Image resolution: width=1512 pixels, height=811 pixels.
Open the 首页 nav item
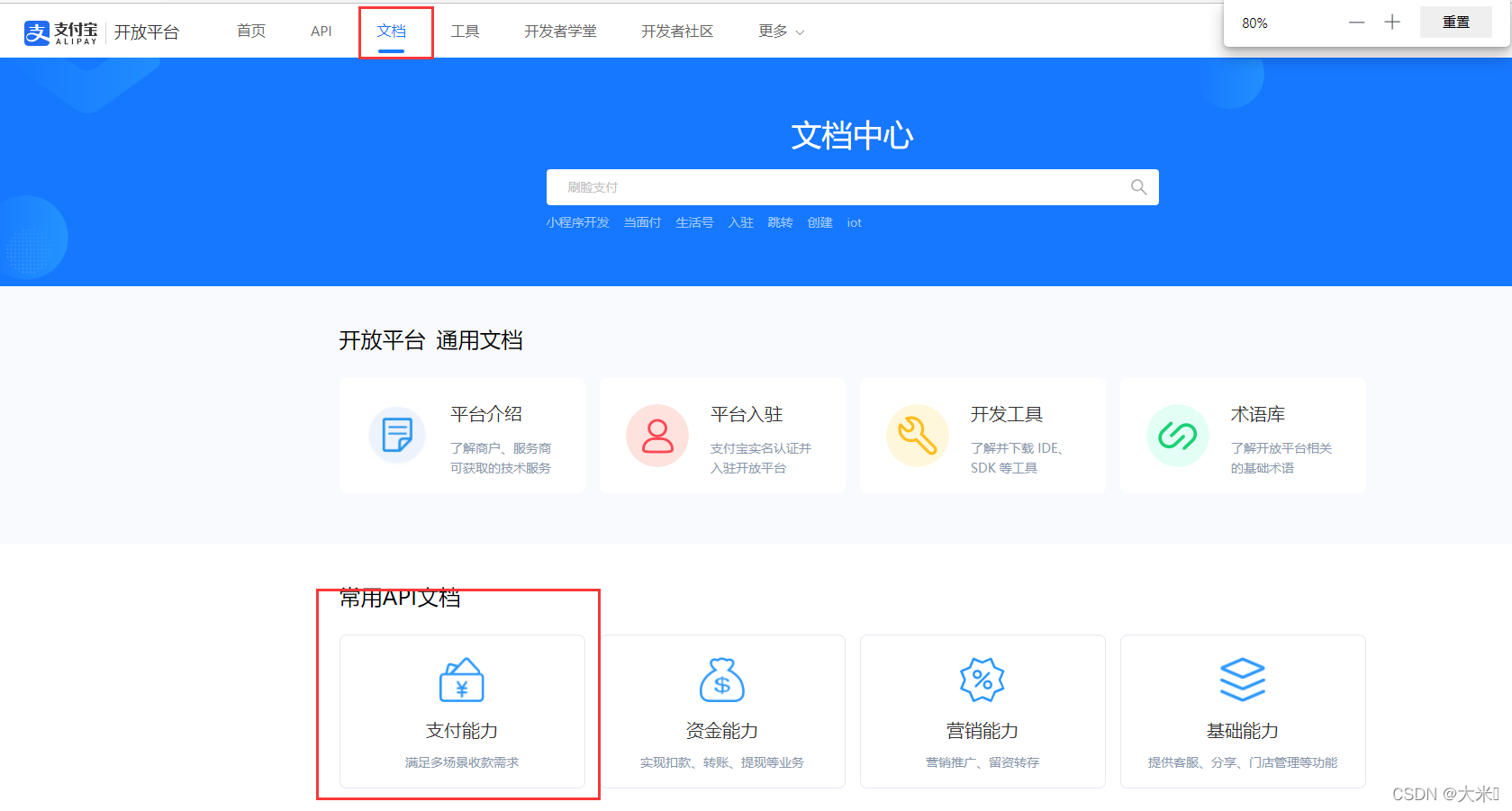coord(251,32)
